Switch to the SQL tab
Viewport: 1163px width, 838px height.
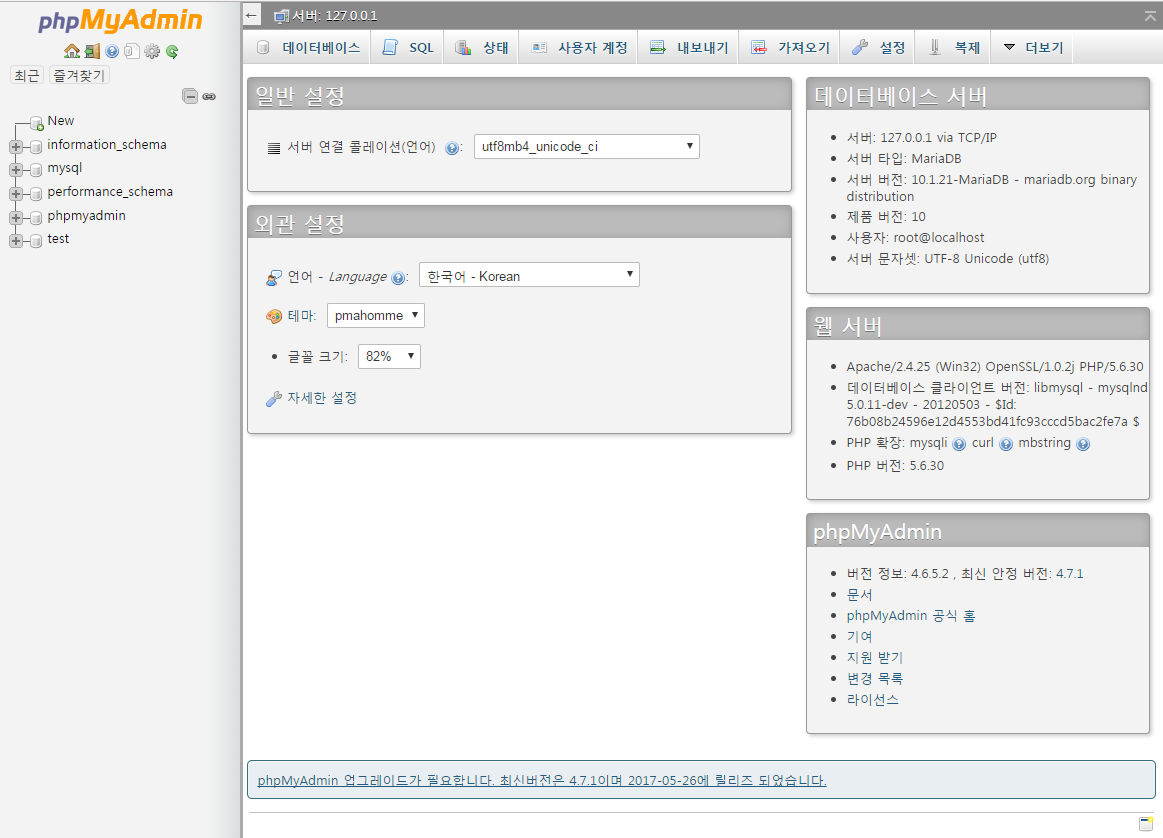pos(407,47)
